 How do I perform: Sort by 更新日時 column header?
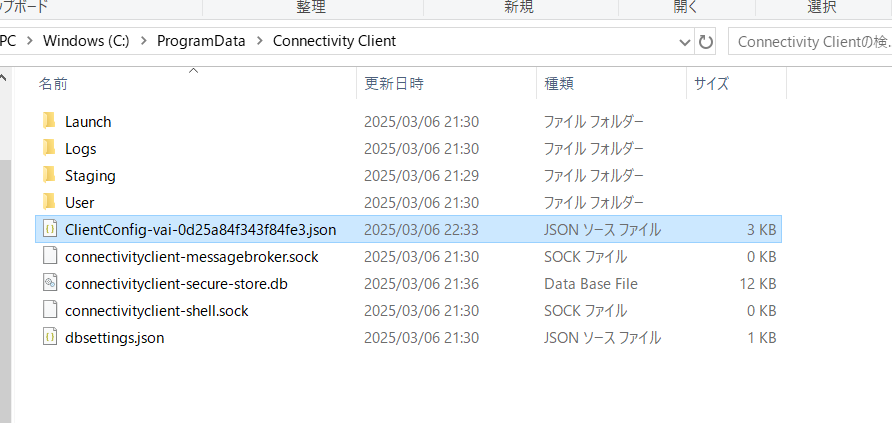pos(394,84)
